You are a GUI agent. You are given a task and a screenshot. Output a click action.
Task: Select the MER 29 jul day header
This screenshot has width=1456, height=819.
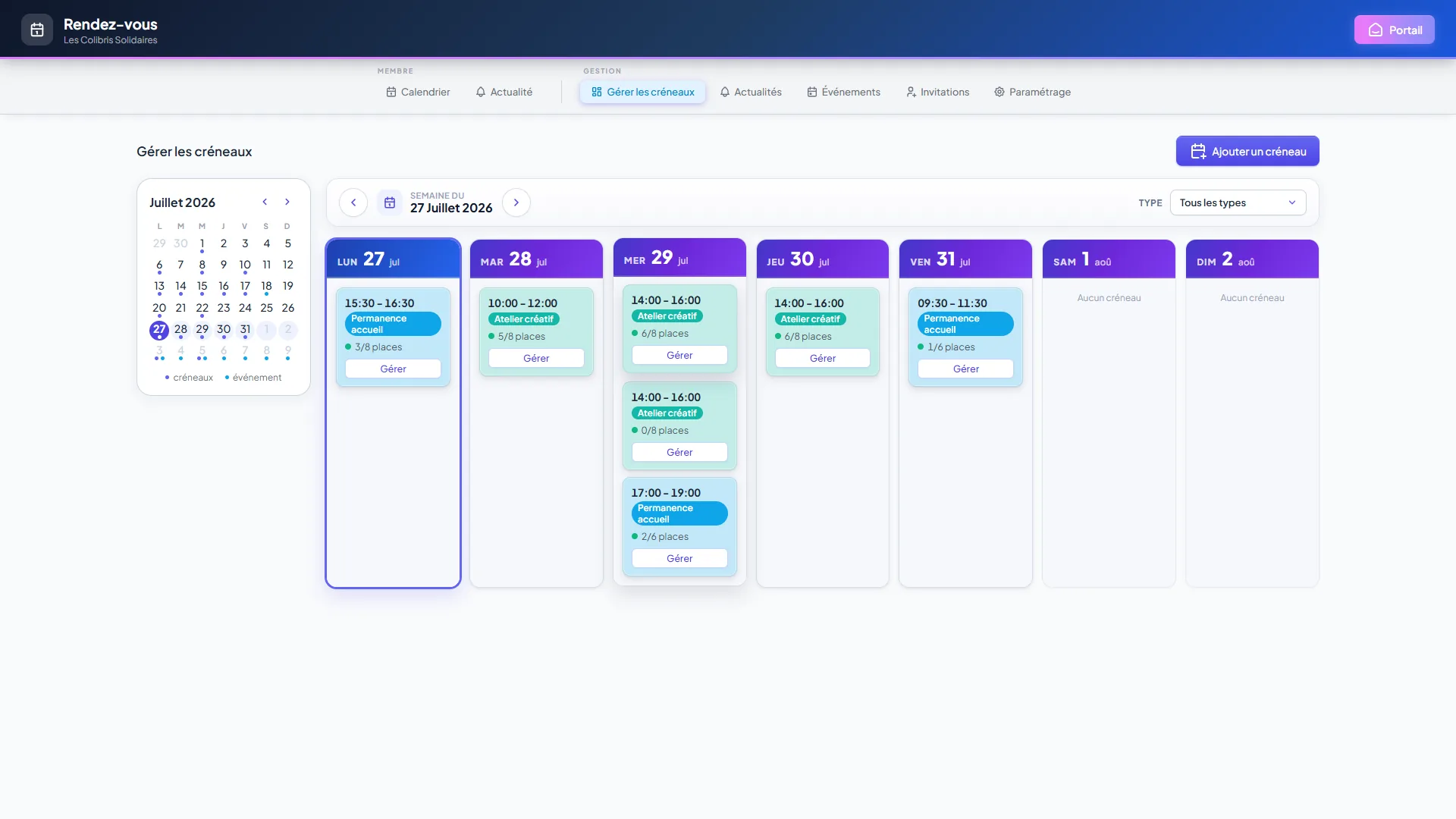(679, 258)
